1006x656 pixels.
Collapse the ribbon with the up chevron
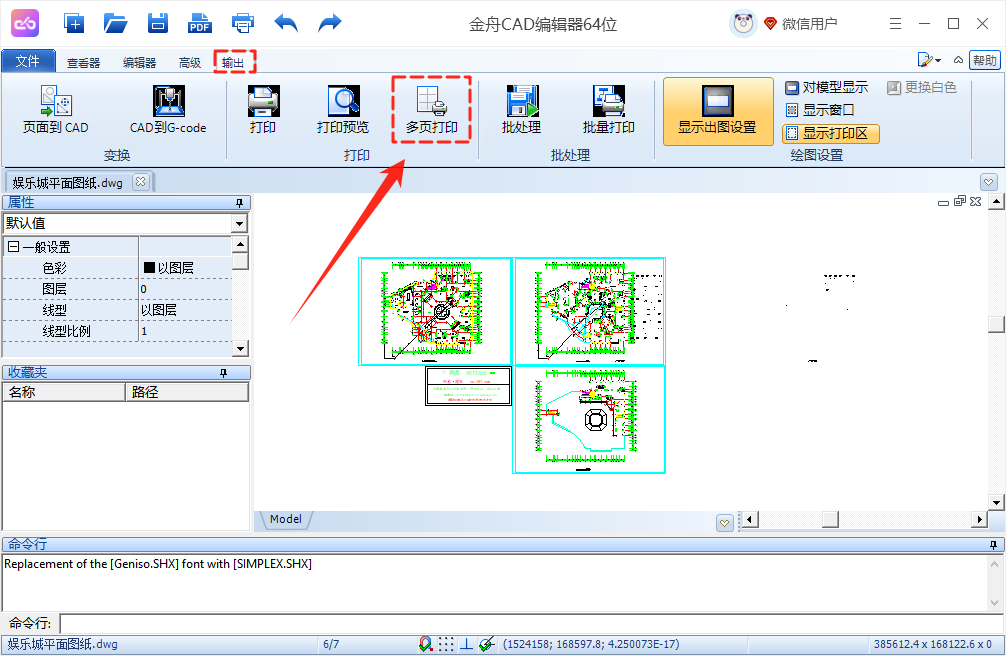tap(958, 60)
